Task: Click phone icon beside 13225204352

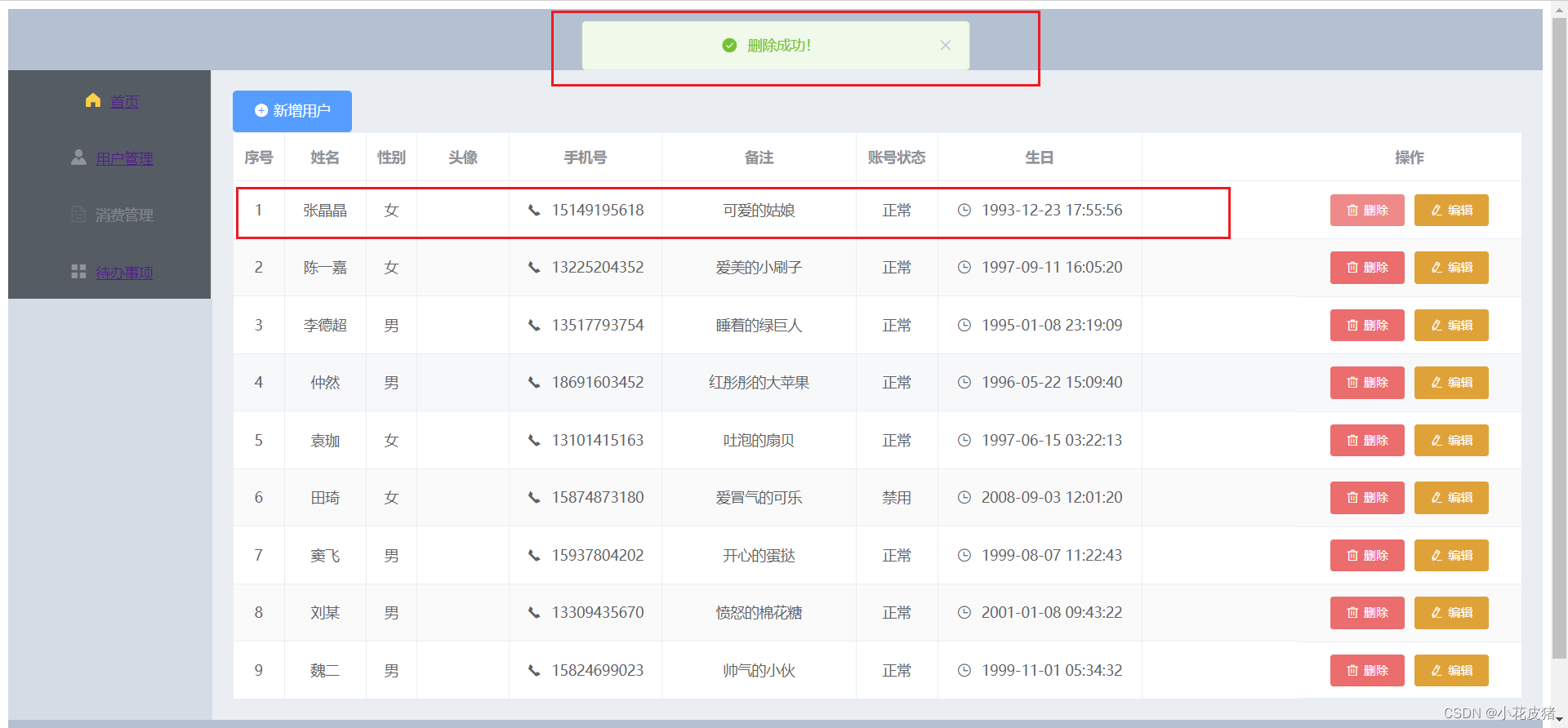Action: (534, 268)
